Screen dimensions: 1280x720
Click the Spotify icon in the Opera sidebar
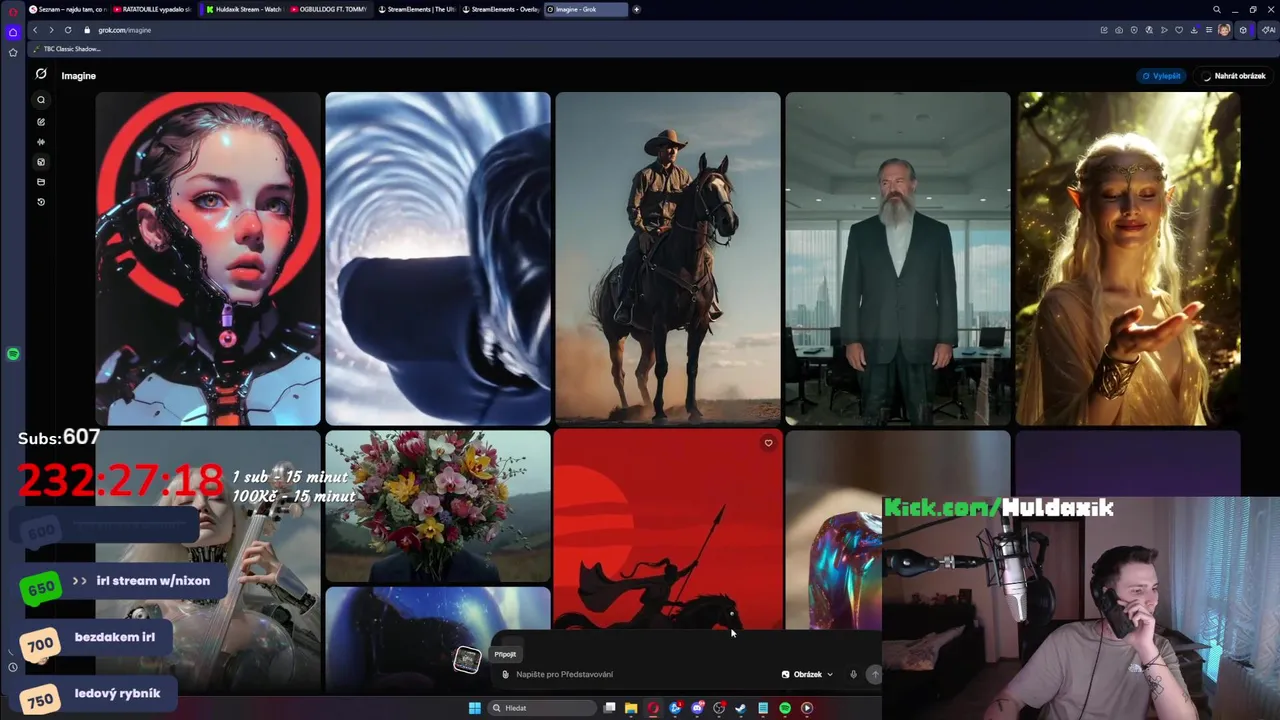pyautogui.click(x=13, y=354)
